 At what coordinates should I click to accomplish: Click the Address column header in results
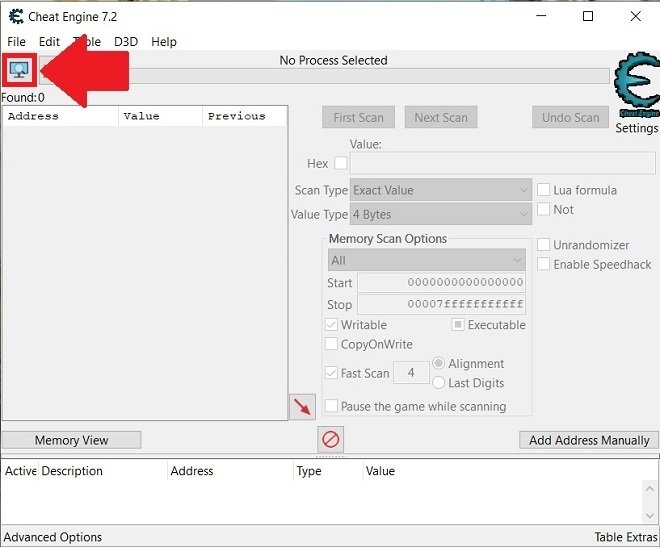pyautogui.click(x=61, y=116)
